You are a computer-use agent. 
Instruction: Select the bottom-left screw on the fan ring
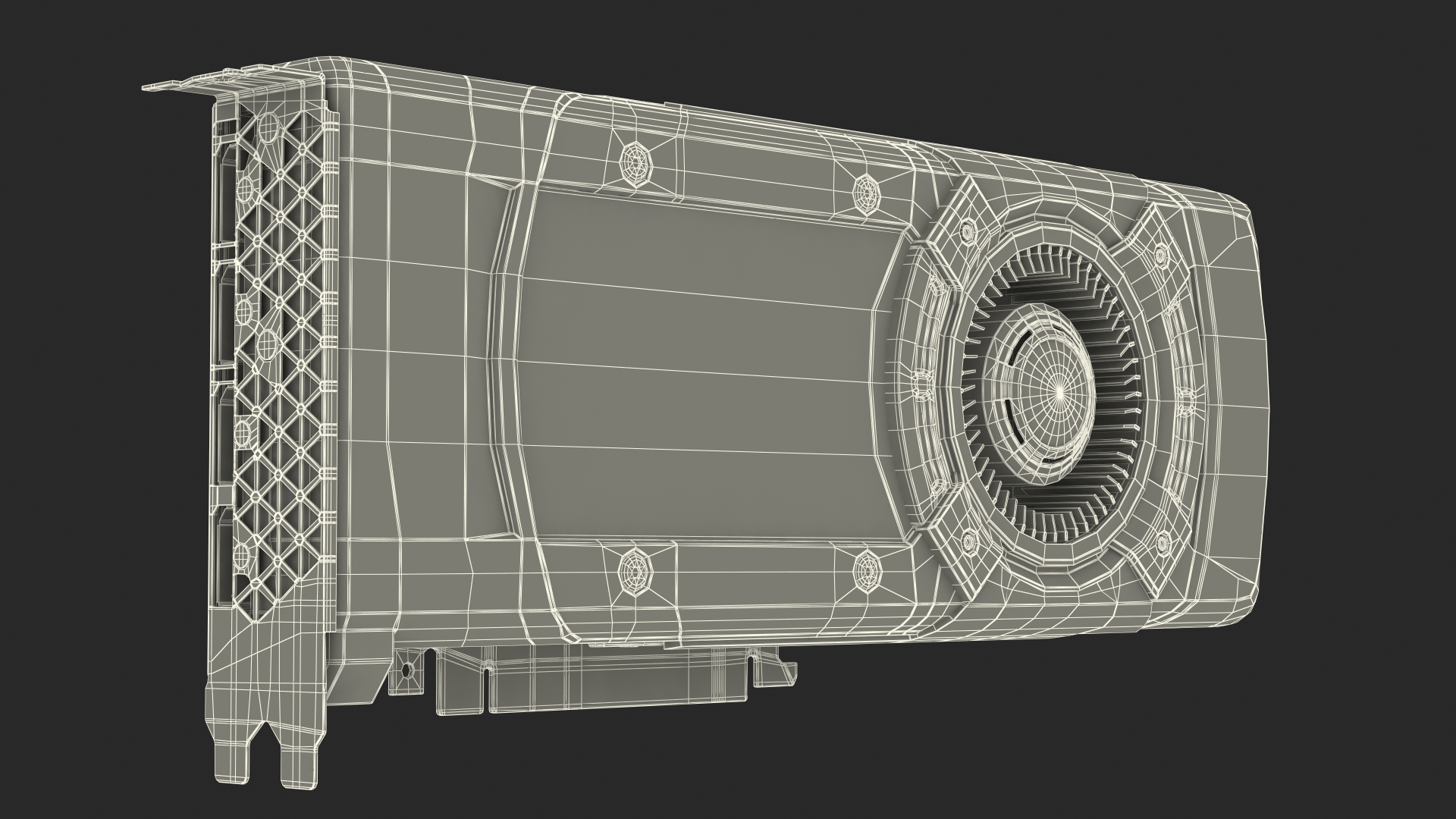click(968, 541)
